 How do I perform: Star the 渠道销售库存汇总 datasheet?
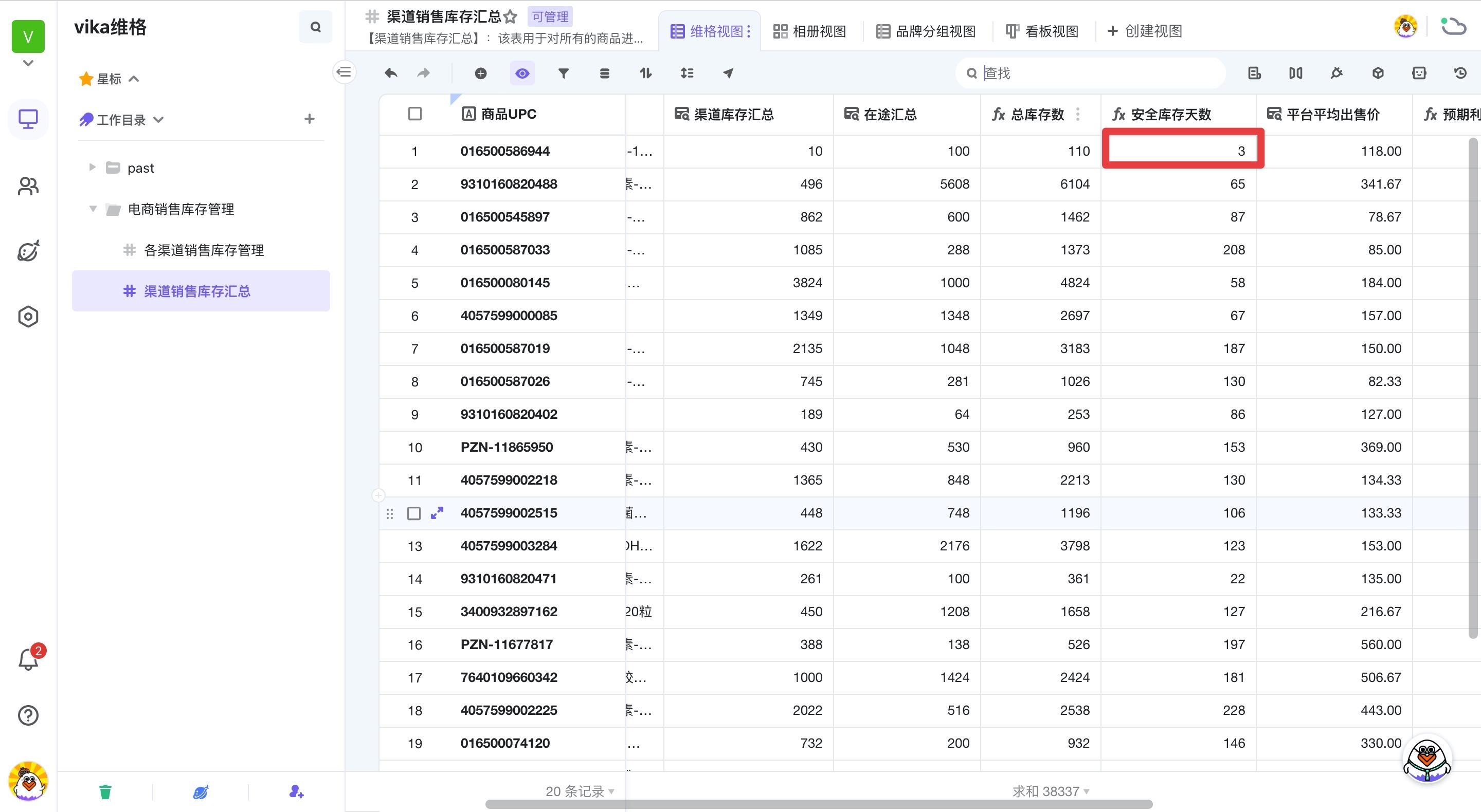click(x=511, y=16)
